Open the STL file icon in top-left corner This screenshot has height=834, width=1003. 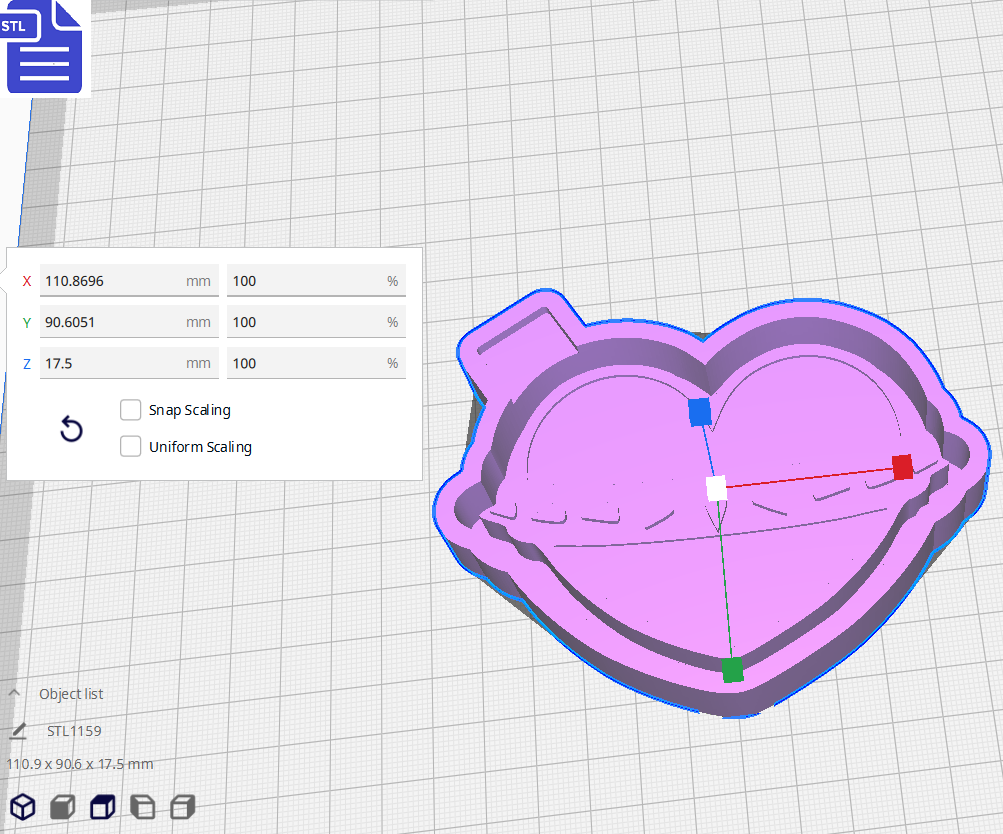pos(44,47)
